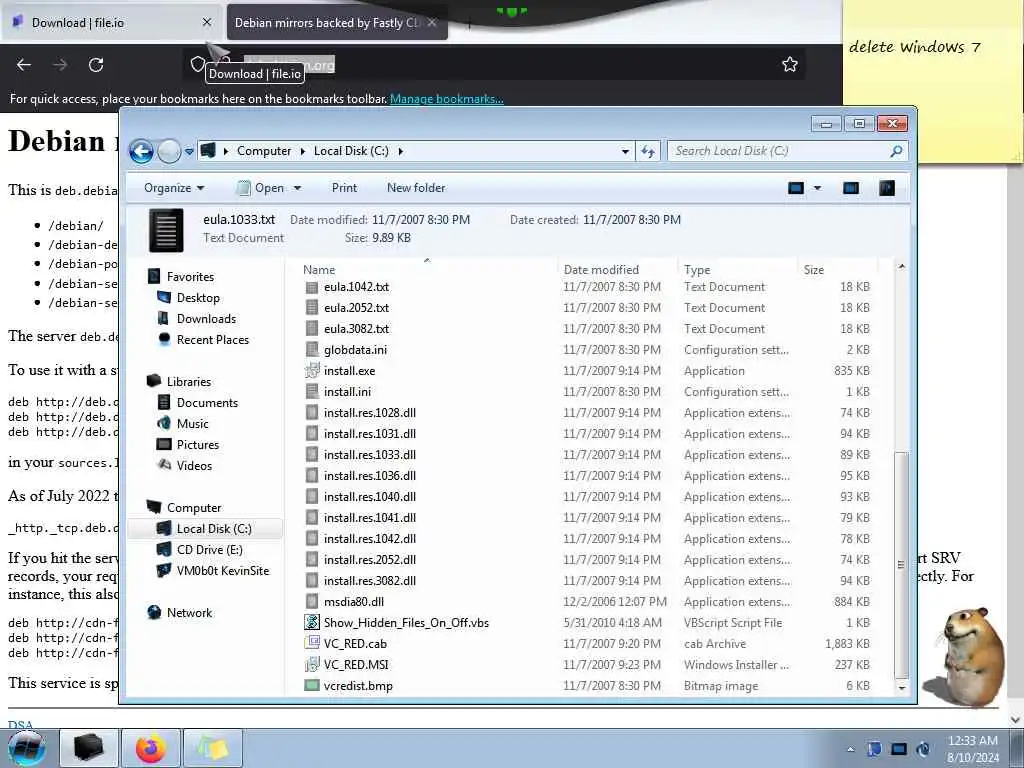Select the VC_RED.MSI installer icon

[x=312, y=665]
